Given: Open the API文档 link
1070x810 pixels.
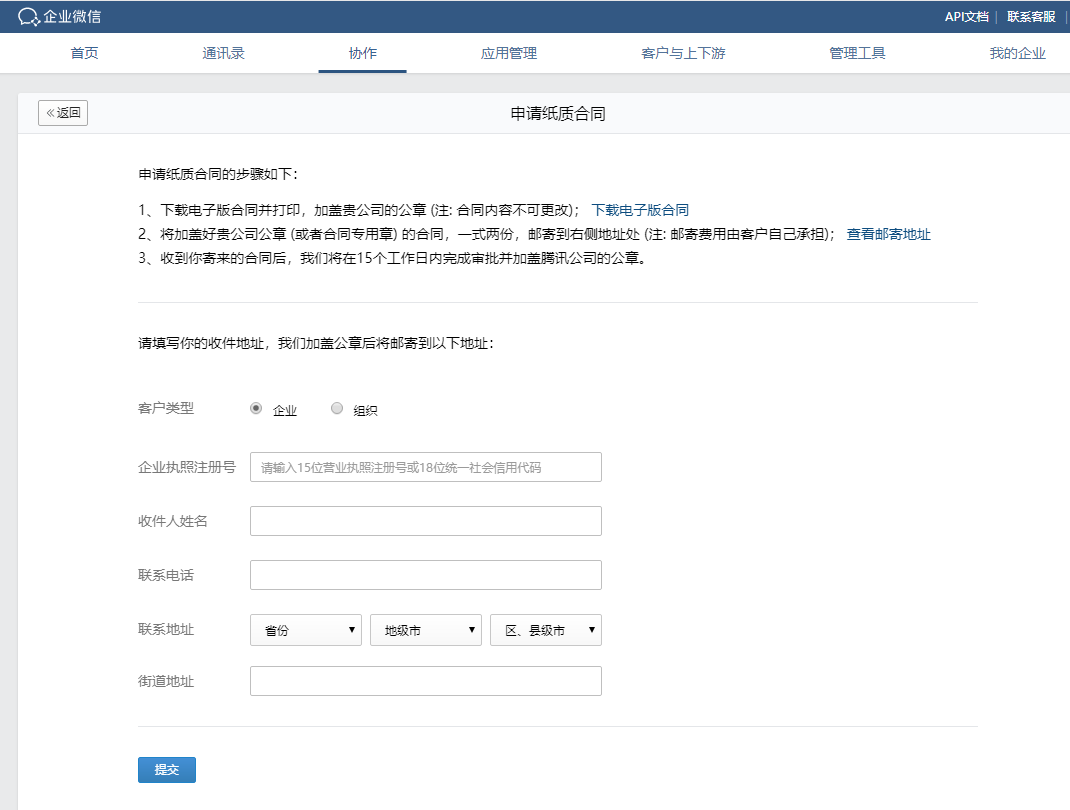Looking at the screenshot, I should (x=966, y=17).
